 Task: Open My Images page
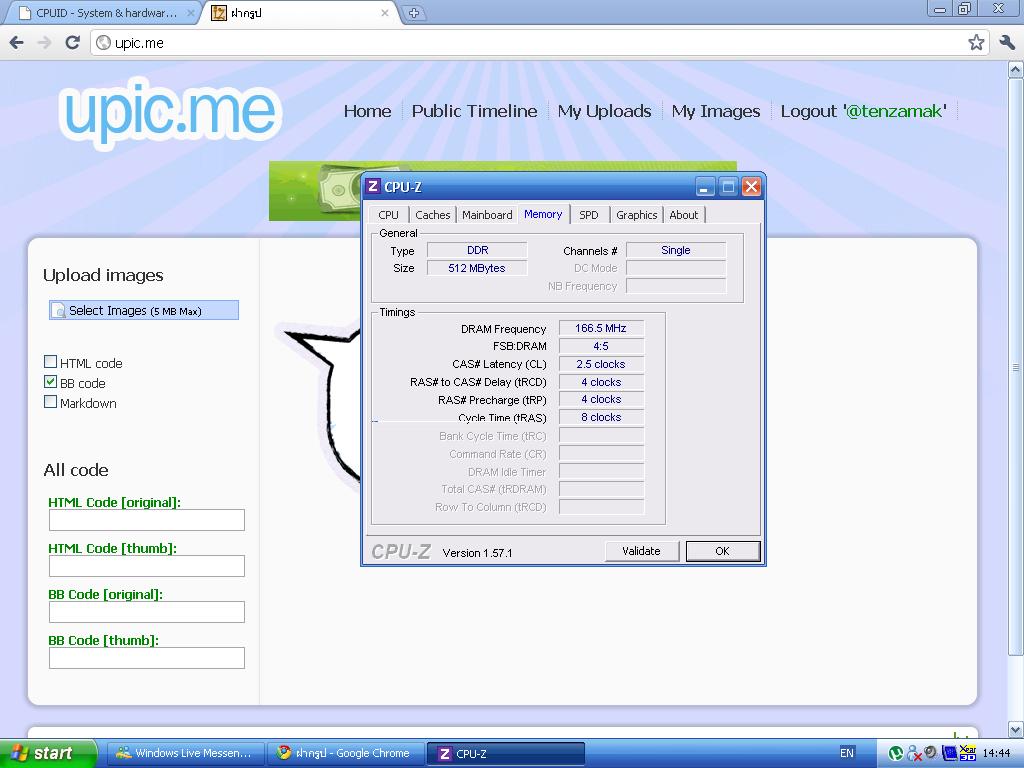[716, 111]
